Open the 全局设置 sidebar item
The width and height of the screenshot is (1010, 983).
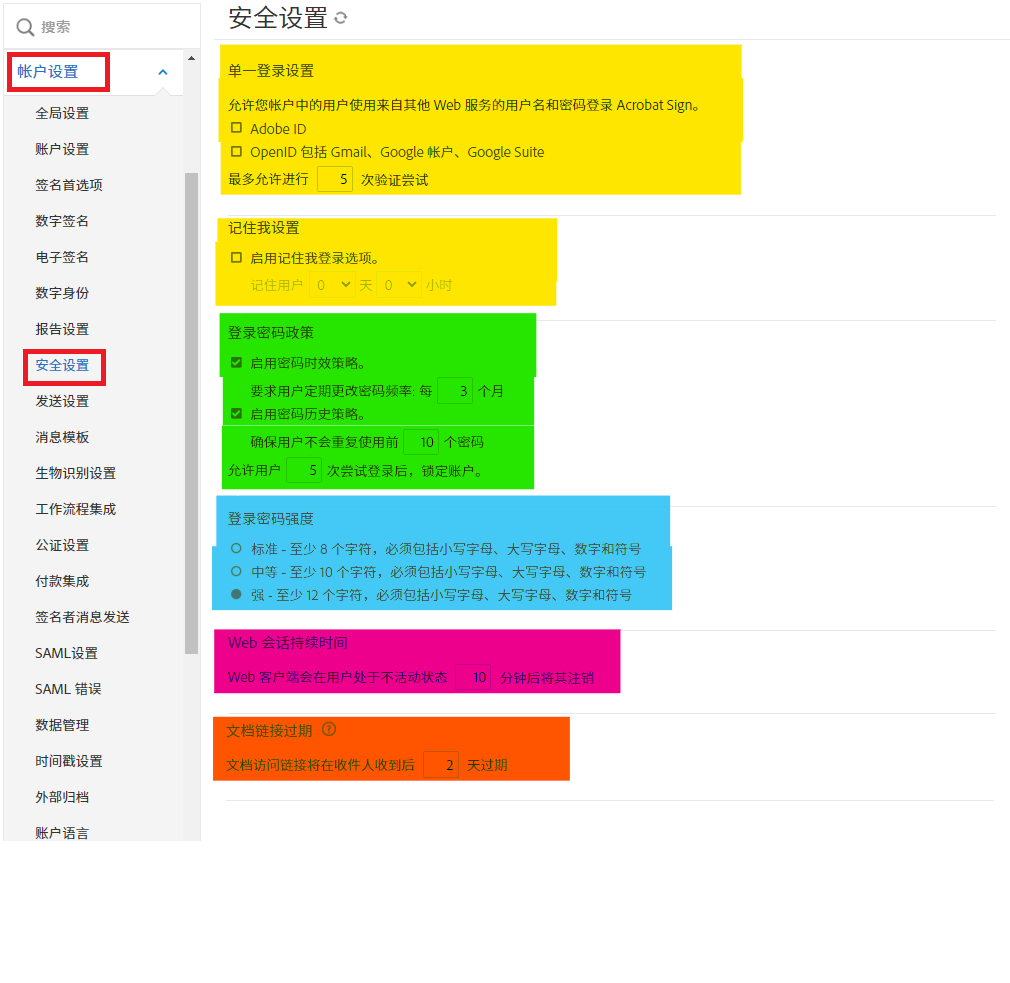[x=64, y=113]
